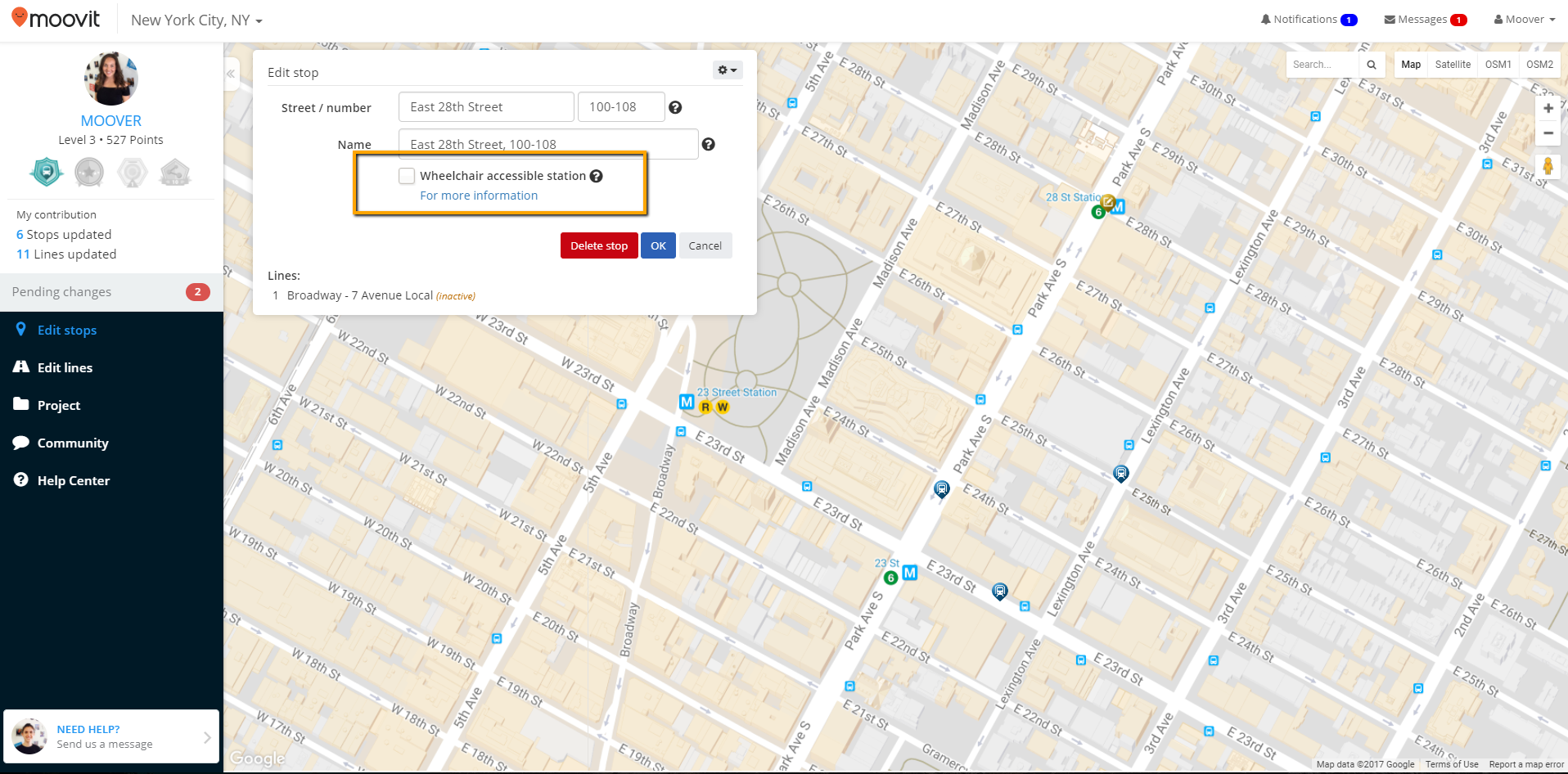
Task: Click the W line marker at 23 Street
Action: coord(723,407)
